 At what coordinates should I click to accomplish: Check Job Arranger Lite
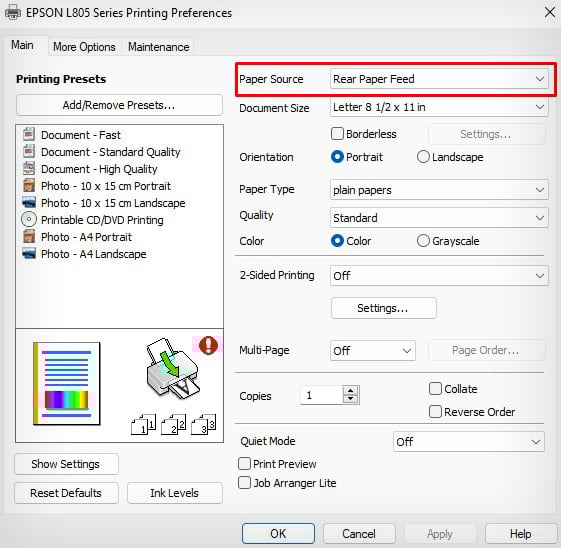(x=244, y=483)
